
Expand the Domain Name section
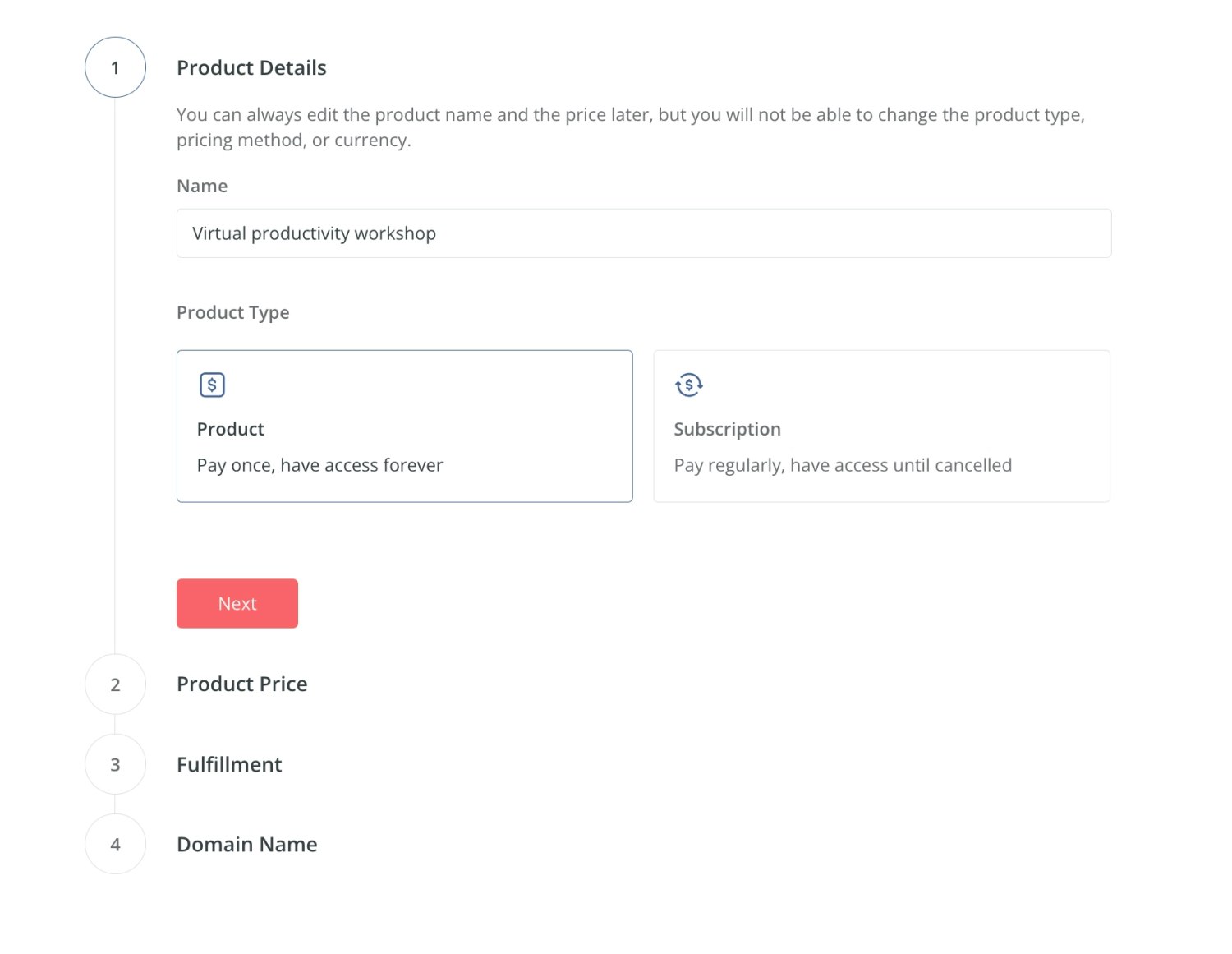coord(247,844)
